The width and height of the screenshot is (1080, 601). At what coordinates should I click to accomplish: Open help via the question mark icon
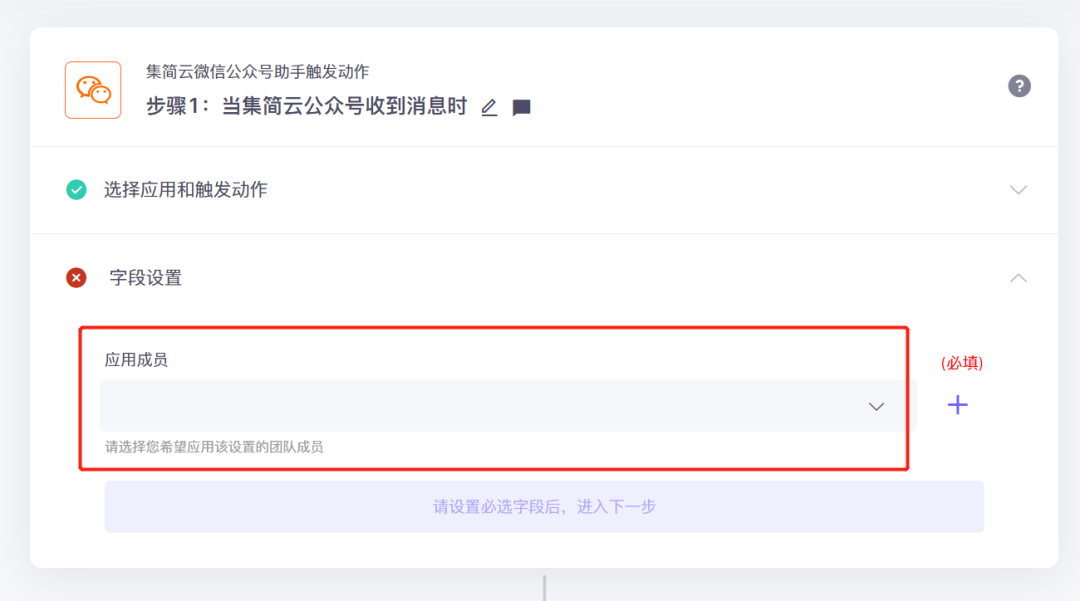[x=1019, y=86]
